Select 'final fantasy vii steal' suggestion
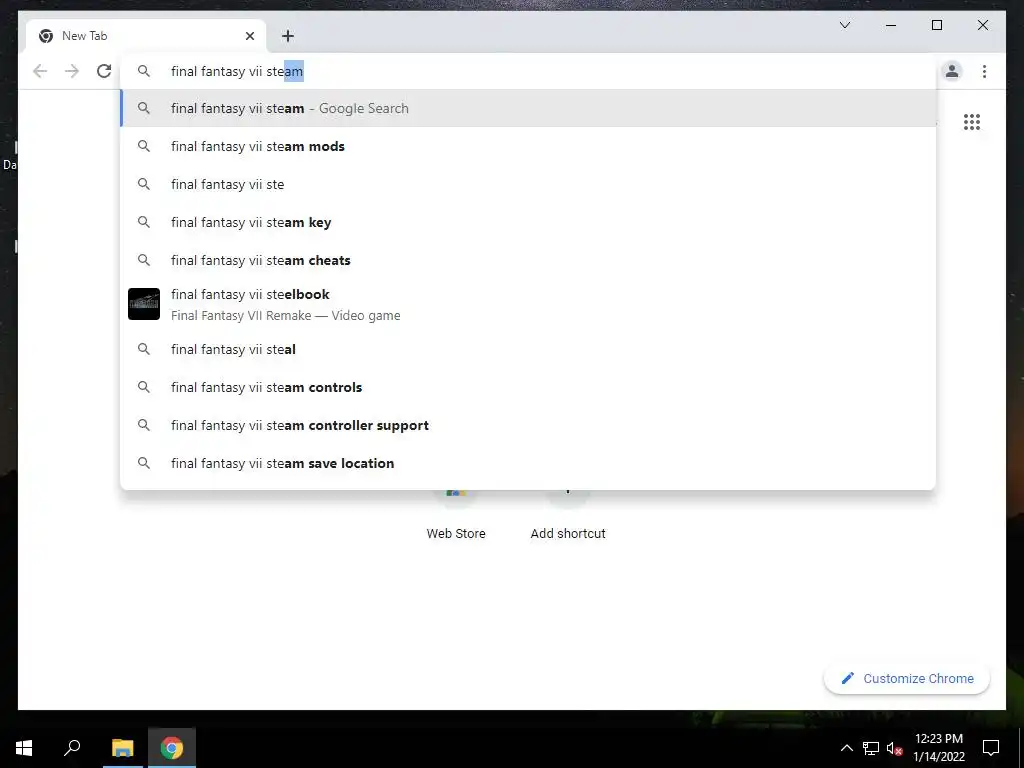The height and width of the screenshot is (768, 1024). click(528, 349)
